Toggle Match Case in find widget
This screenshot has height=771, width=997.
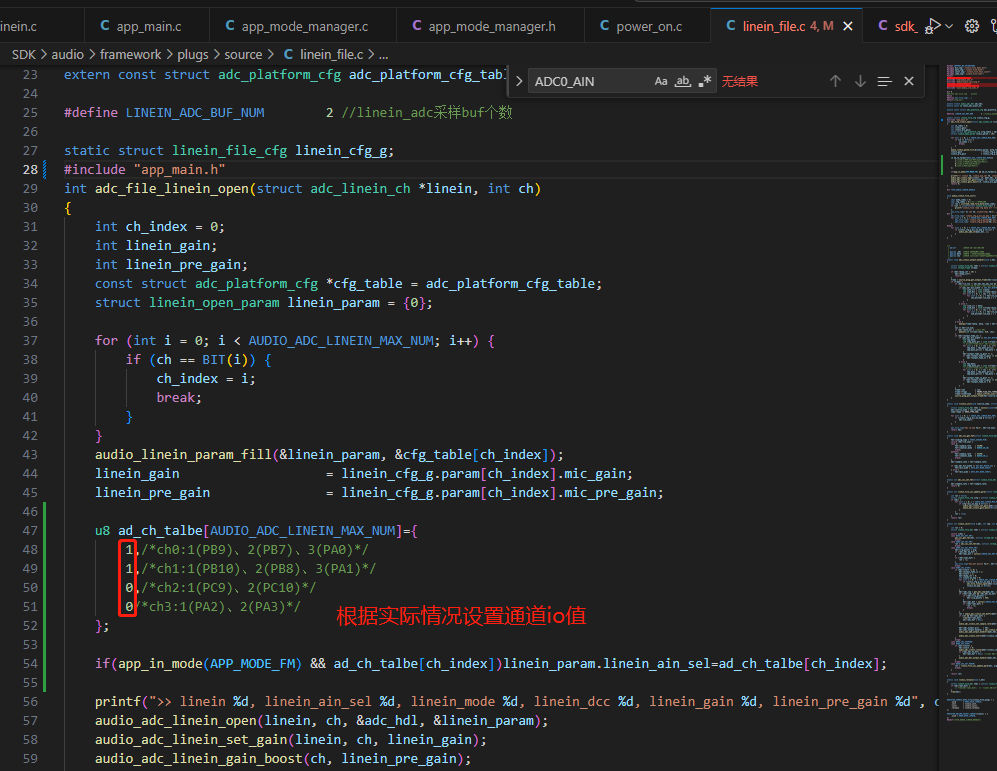pyautogui.click(x=661, y=81)
